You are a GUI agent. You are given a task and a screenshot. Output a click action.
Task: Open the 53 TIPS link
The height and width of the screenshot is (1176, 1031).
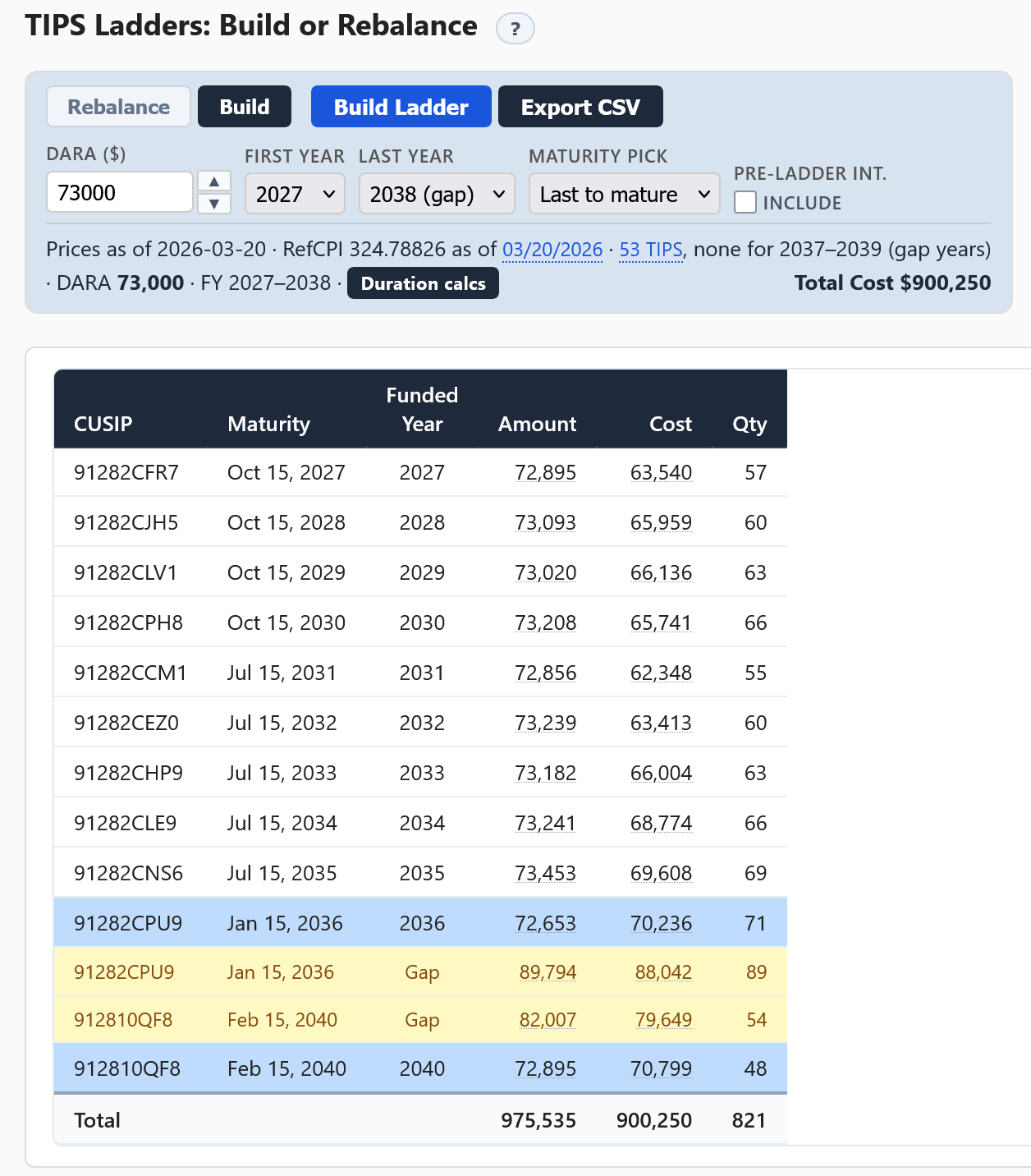pyautogui.click(x=651, y=250)
